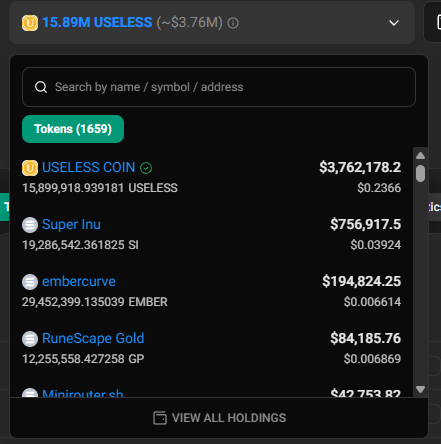Focus the search by name/symbol/address field
The height and width of the screenshot is (444, 441).
[x=219, y=87]
